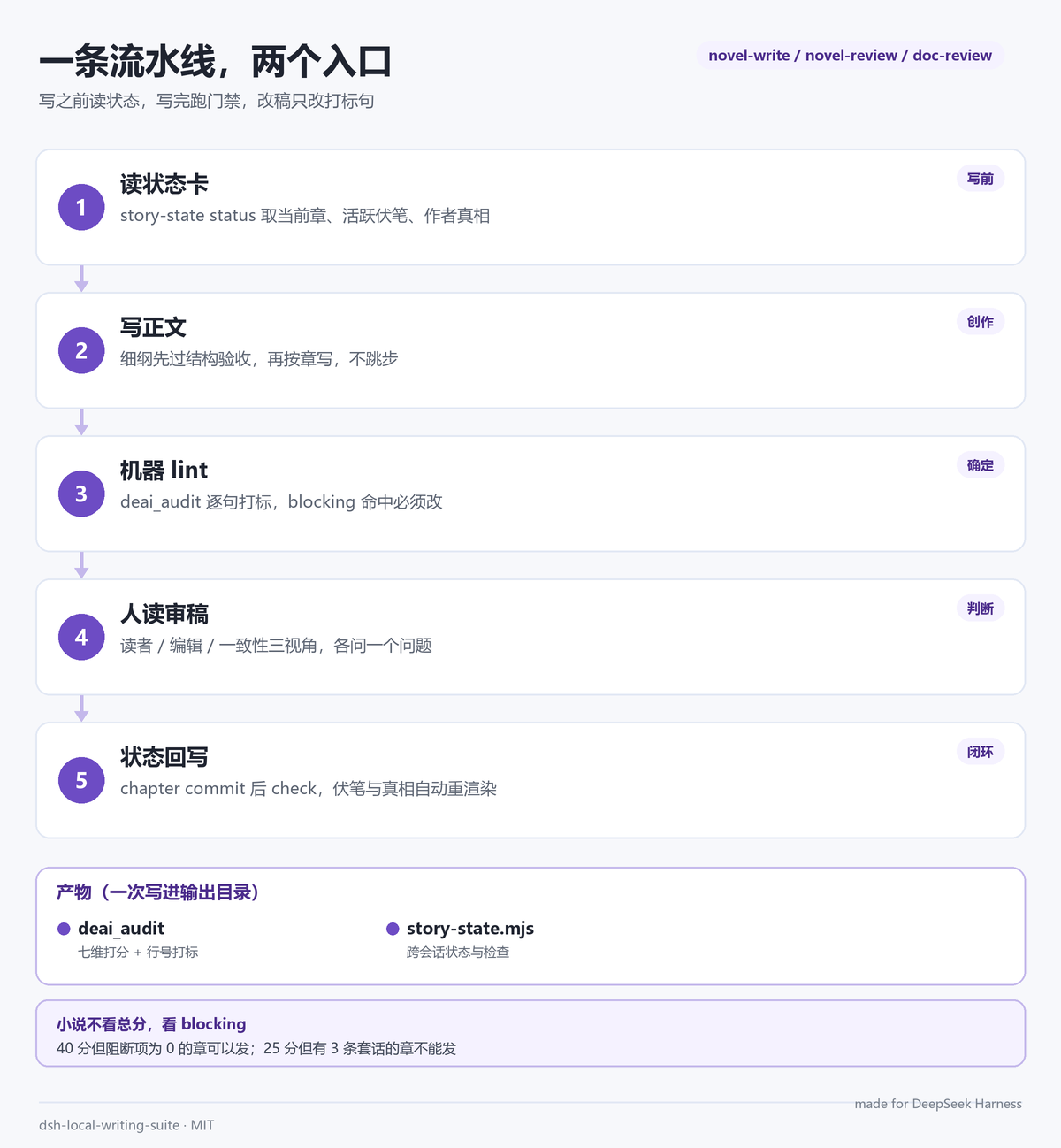Screen dimensions: 1061x1148
Task: Click the chapter commit 后 check description
Action: pyautogui.click(x=309, y=789)
